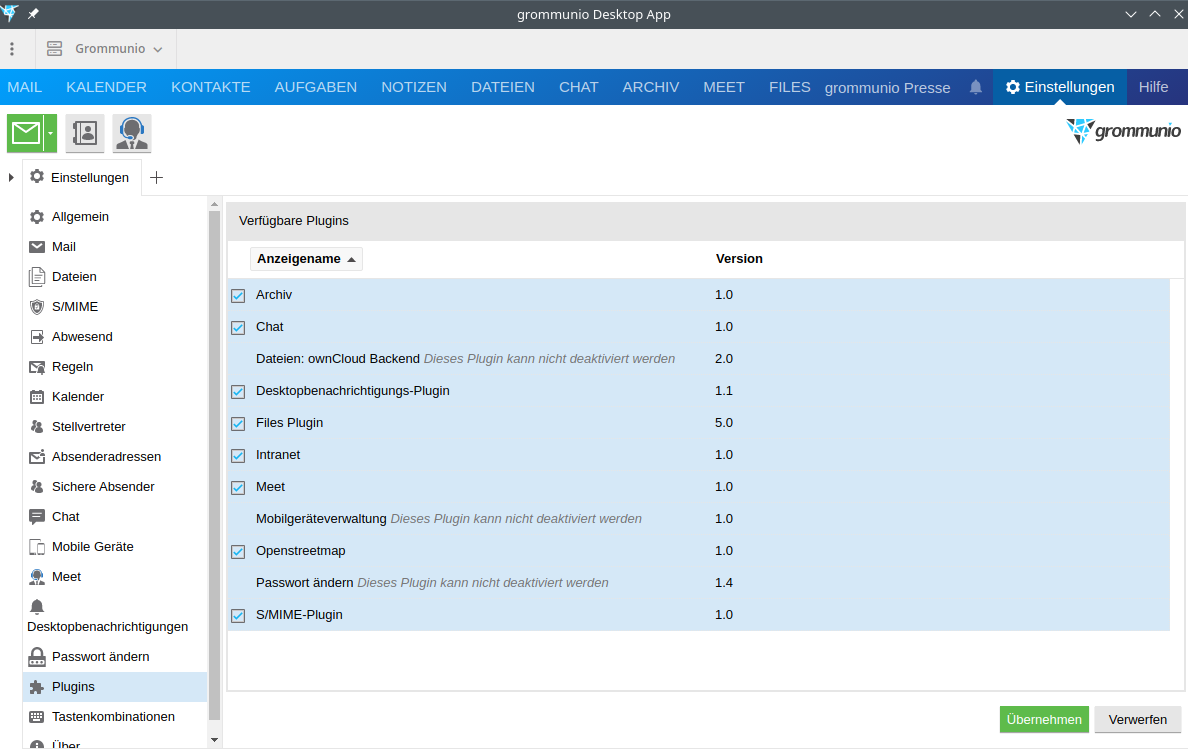Open the Grommunio account dropdown
The height and width of the screenshot is (750, 1188).
click(x=105, y=48)
